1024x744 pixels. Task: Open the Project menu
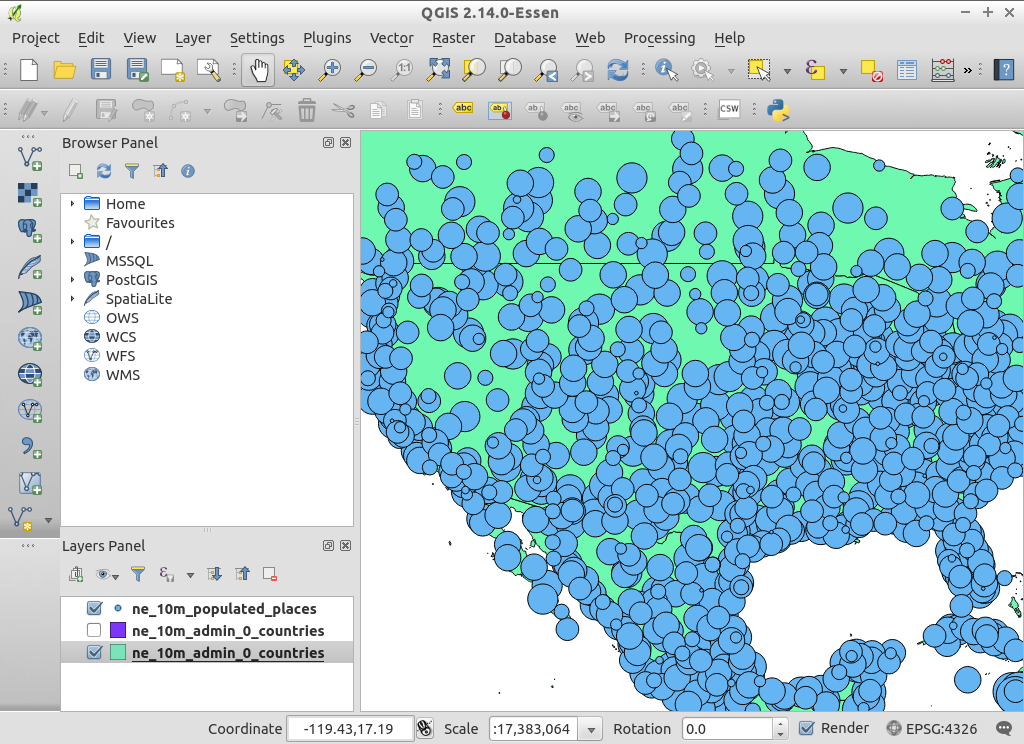[x=36, y=38]
